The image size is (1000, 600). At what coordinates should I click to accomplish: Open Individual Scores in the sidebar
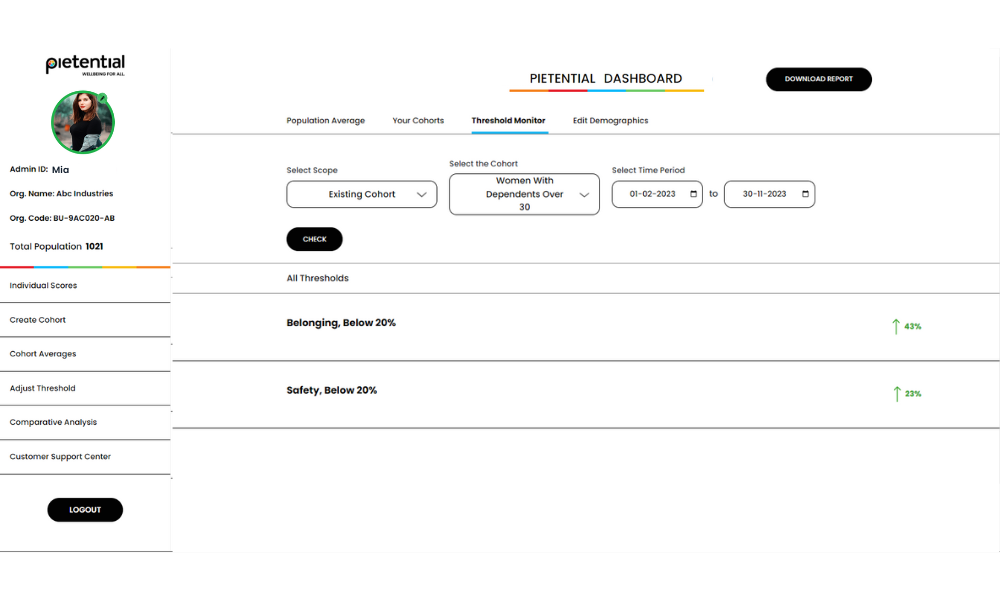tap(43, 286)
